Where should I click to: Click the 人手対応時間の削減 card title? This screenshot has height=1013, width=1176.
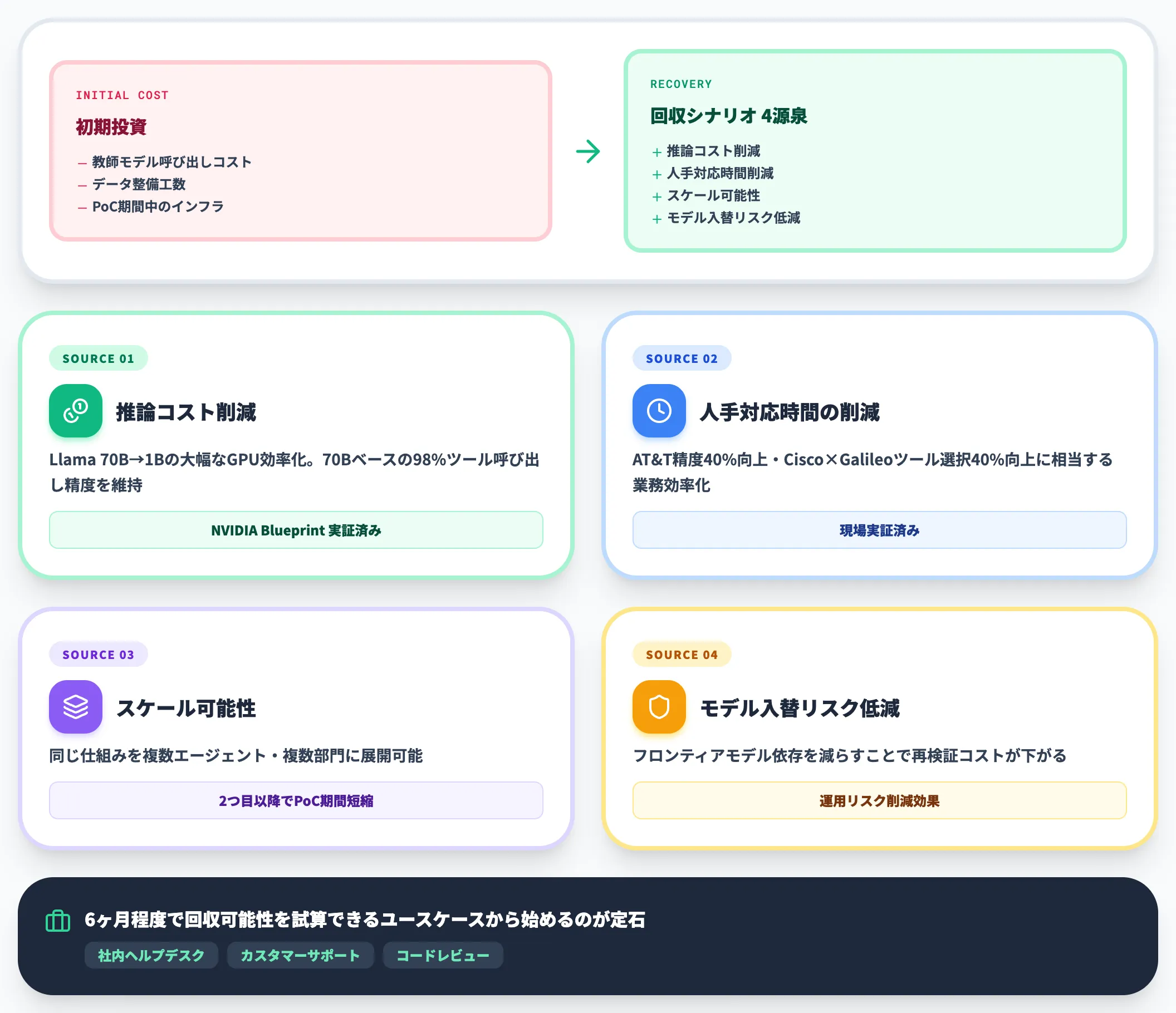click(x=790, y=412)
